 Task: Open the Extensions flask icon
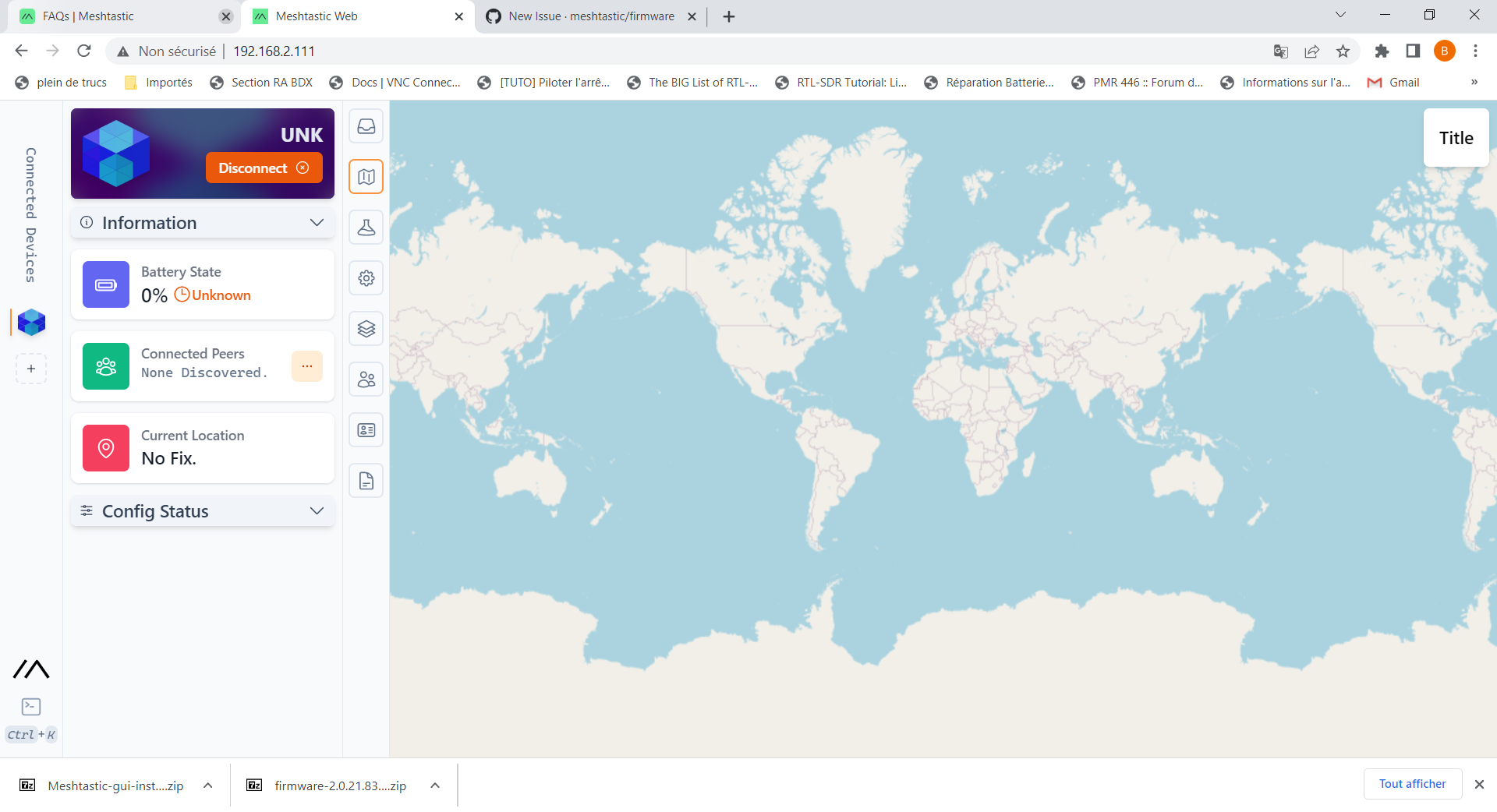pos(366,228)
